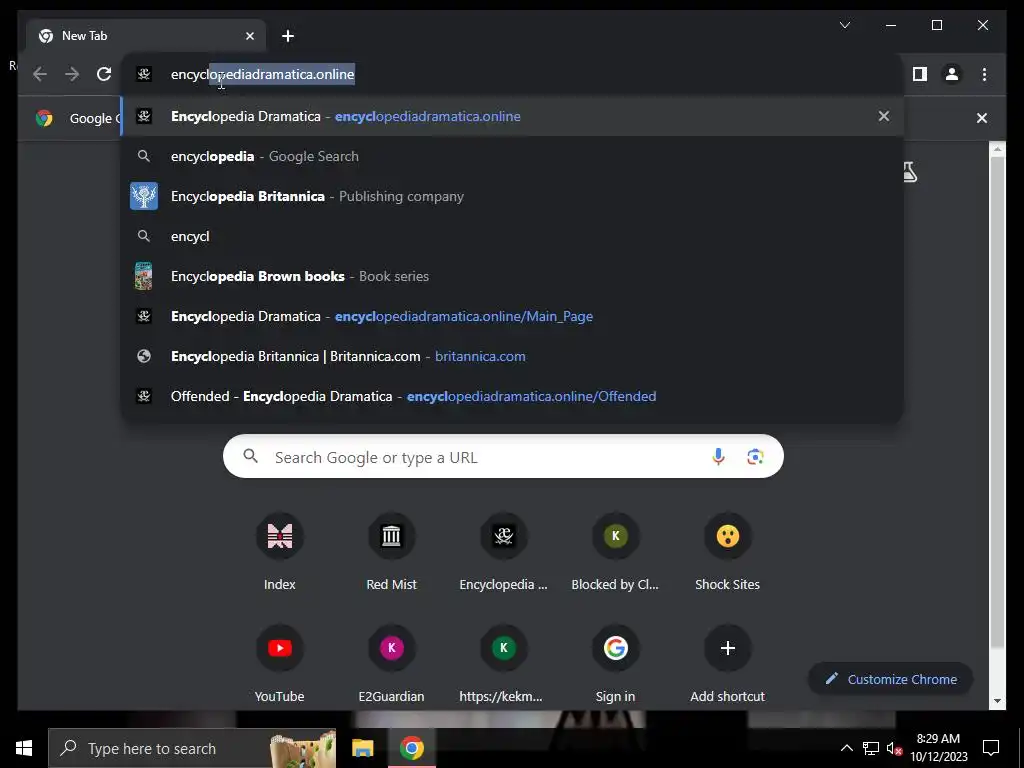Viewport: 1024px width, 768px height.
Task: Click into the address bar text
Action: coord(263,74)
